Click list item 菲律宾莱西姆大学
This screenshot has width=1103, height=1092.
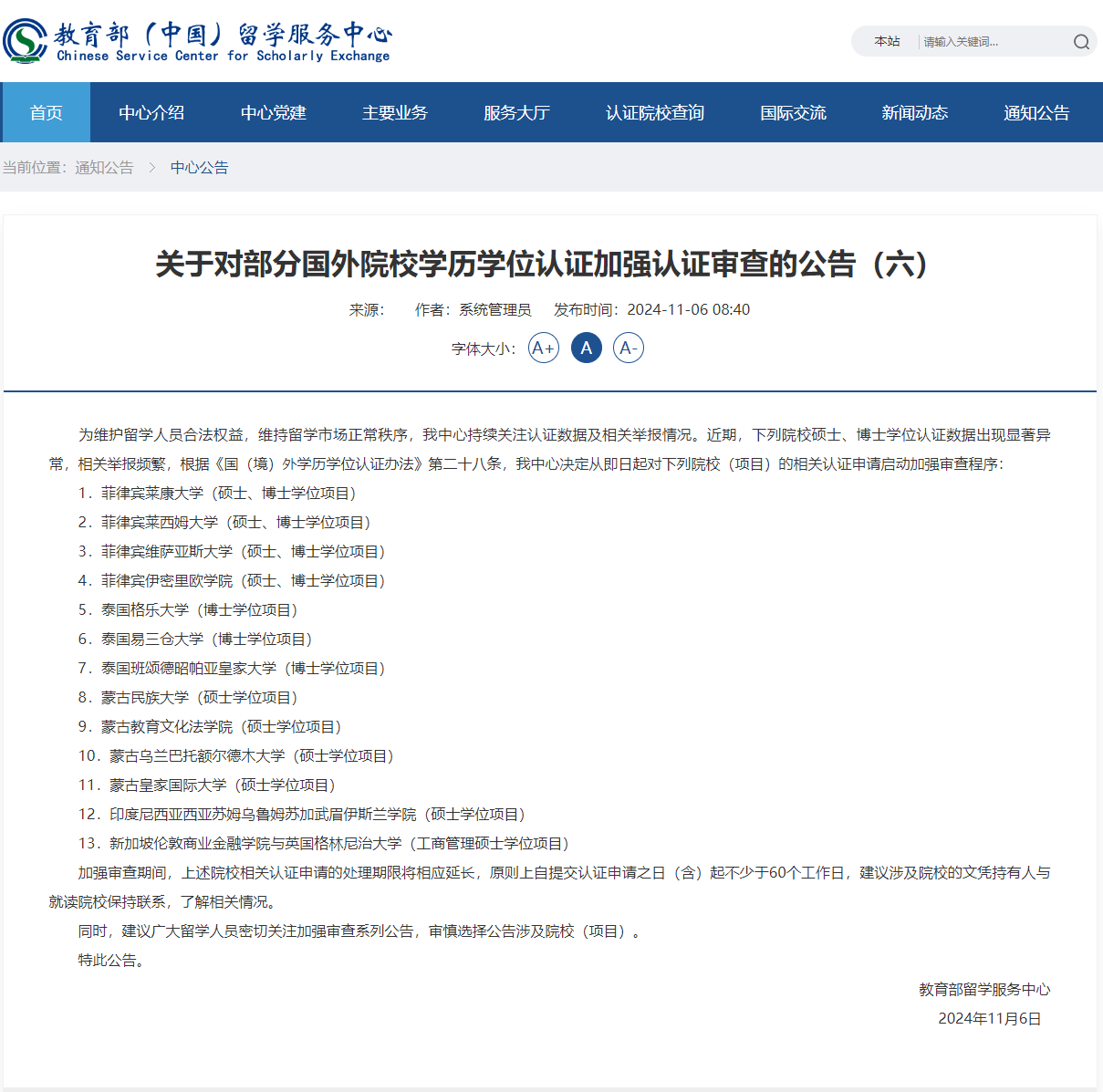[224, 523]
